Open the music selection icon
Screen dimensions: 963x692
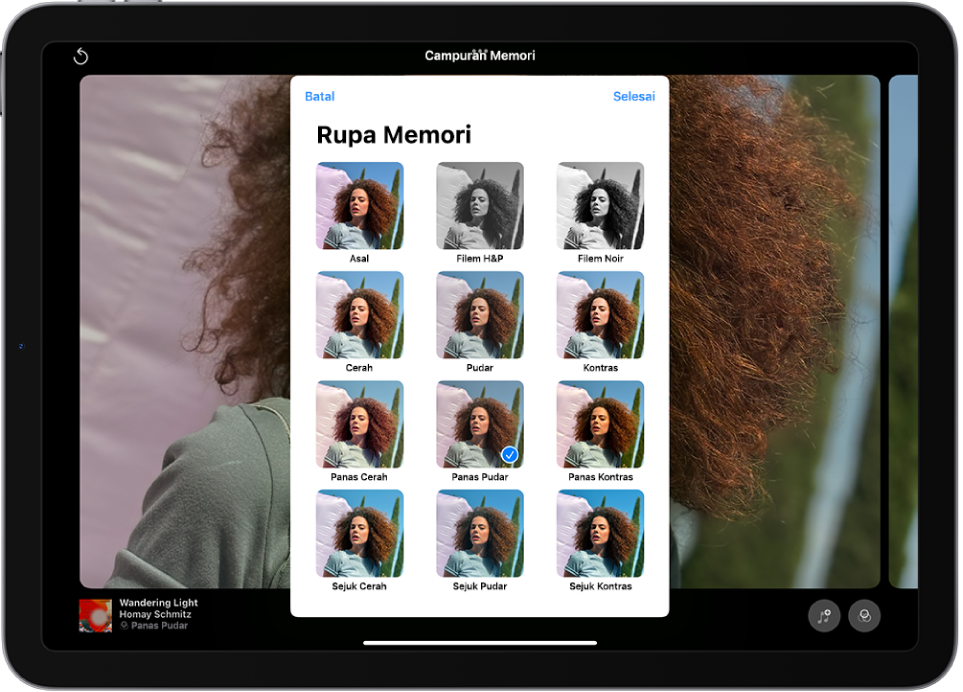pos(824,616)
